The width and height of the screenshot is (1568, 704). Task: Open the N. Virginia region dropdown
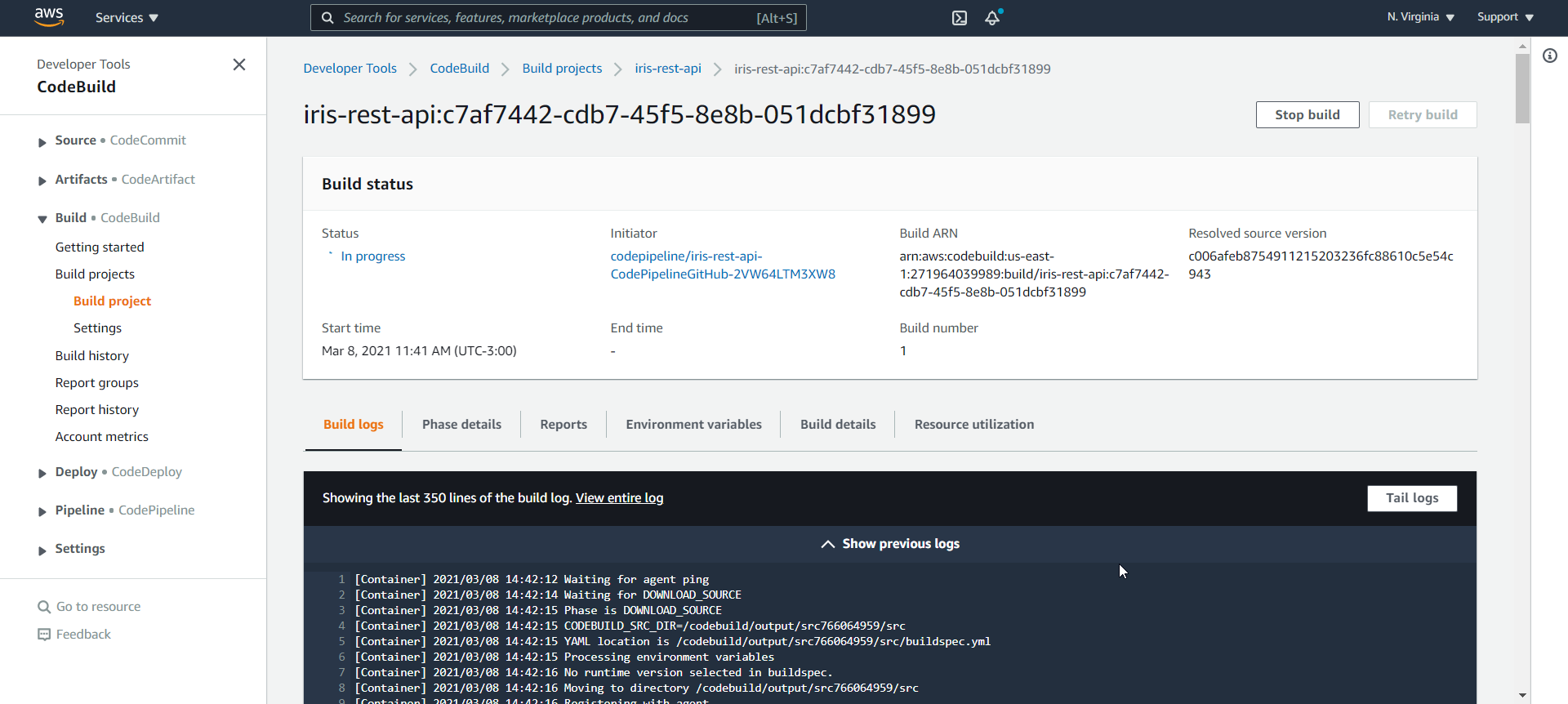[x=1420, y=17]
